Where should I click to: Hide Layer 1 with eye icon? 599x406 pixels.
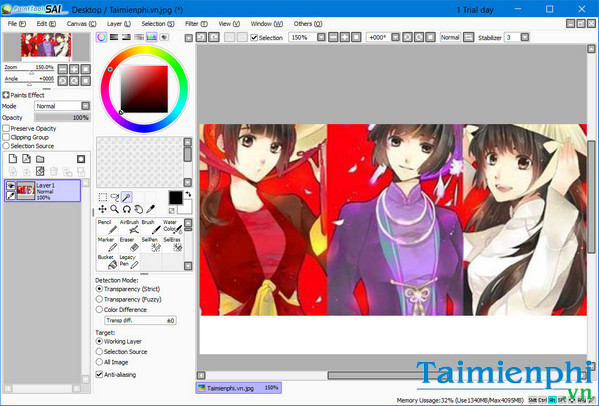point(11,186)
